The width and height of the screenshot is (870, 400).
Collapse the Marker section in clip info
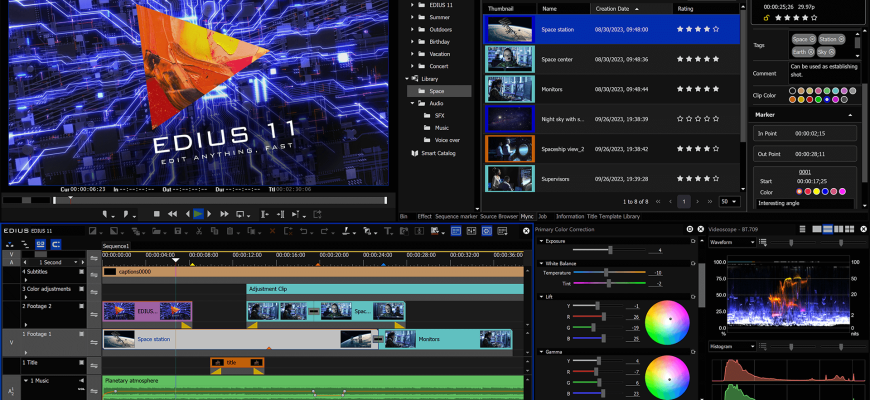850,115
